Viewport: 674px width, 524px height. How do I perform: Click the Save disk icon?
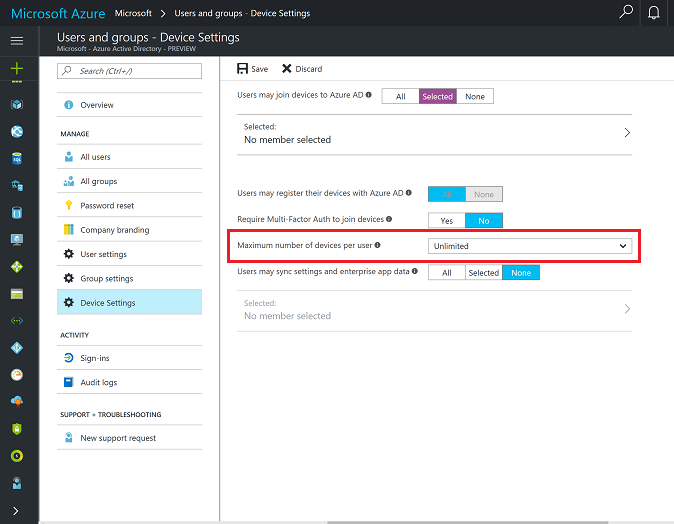tap(243, 69)
